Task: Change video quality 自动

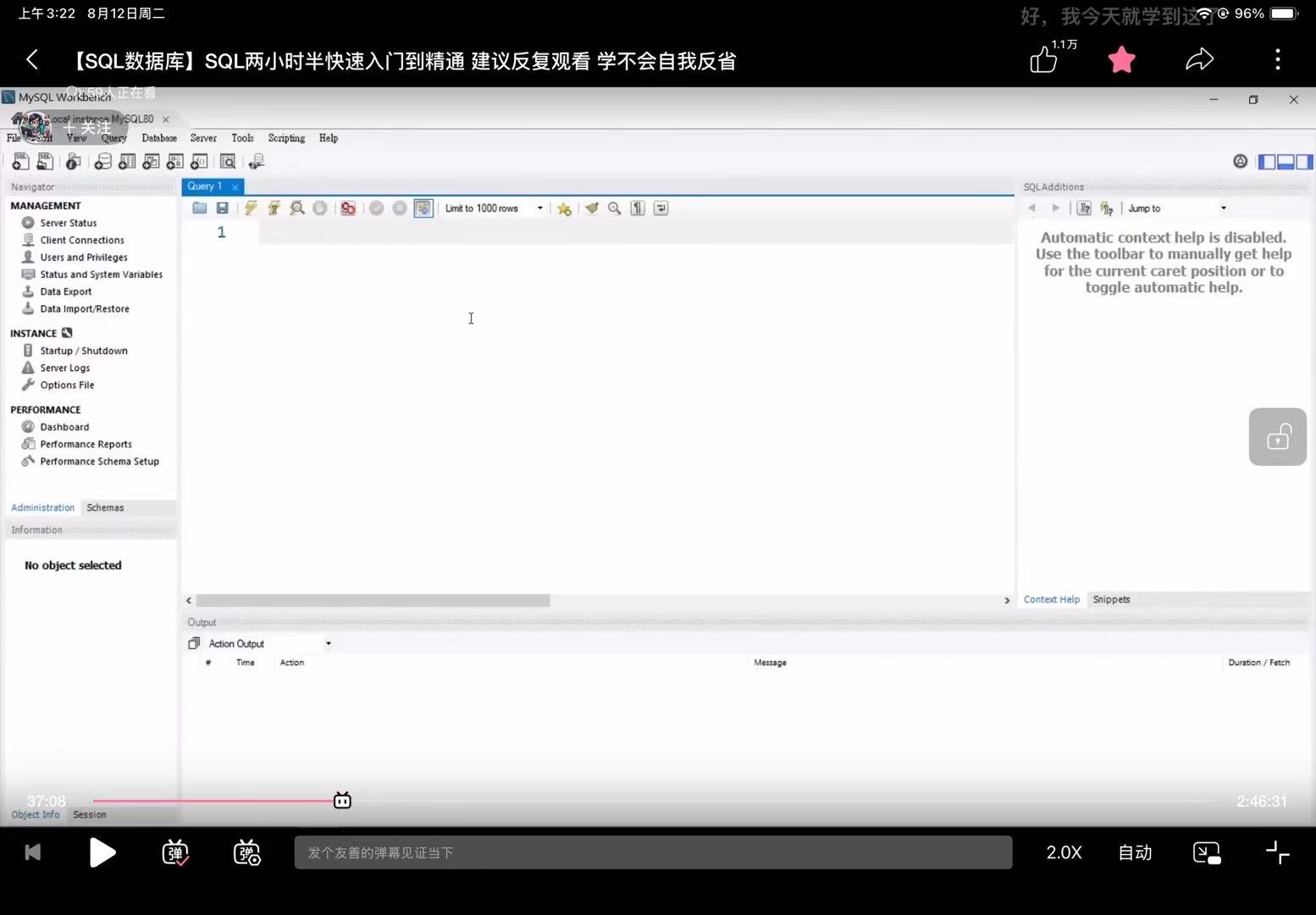Action: click(x=1135, y=852)
